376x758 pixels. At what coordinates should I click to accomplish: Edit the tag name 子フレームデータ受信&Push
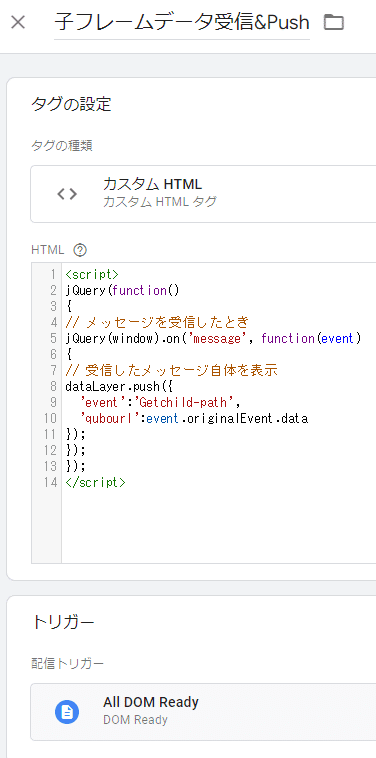182,22
